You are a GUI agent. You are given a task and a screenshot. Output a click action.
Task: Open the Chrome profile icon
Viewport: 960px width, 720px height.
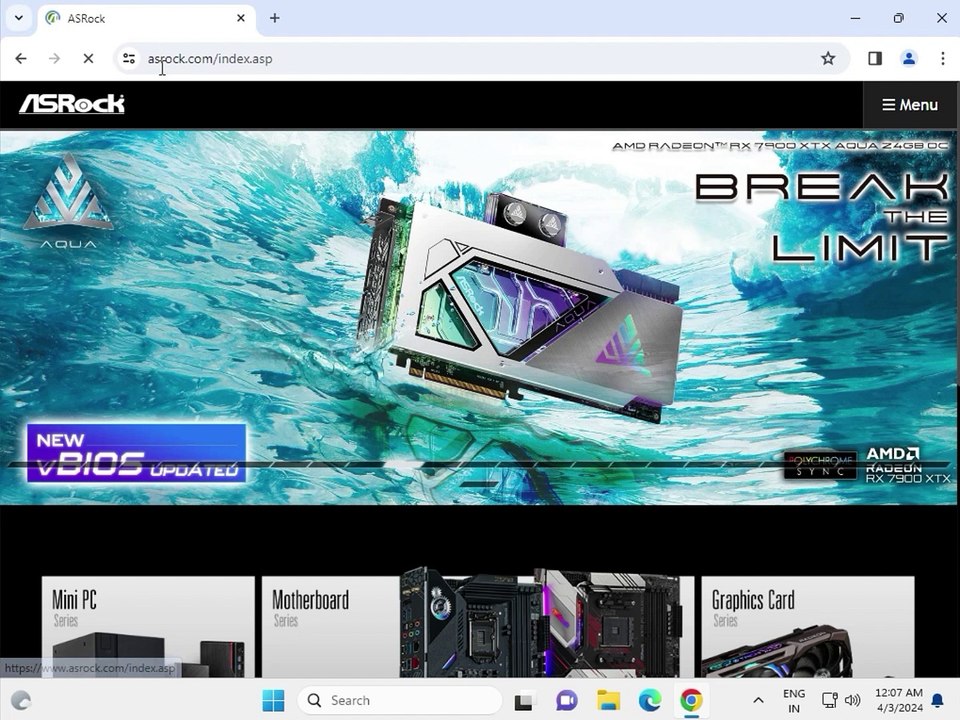click(x=909, y=59)
